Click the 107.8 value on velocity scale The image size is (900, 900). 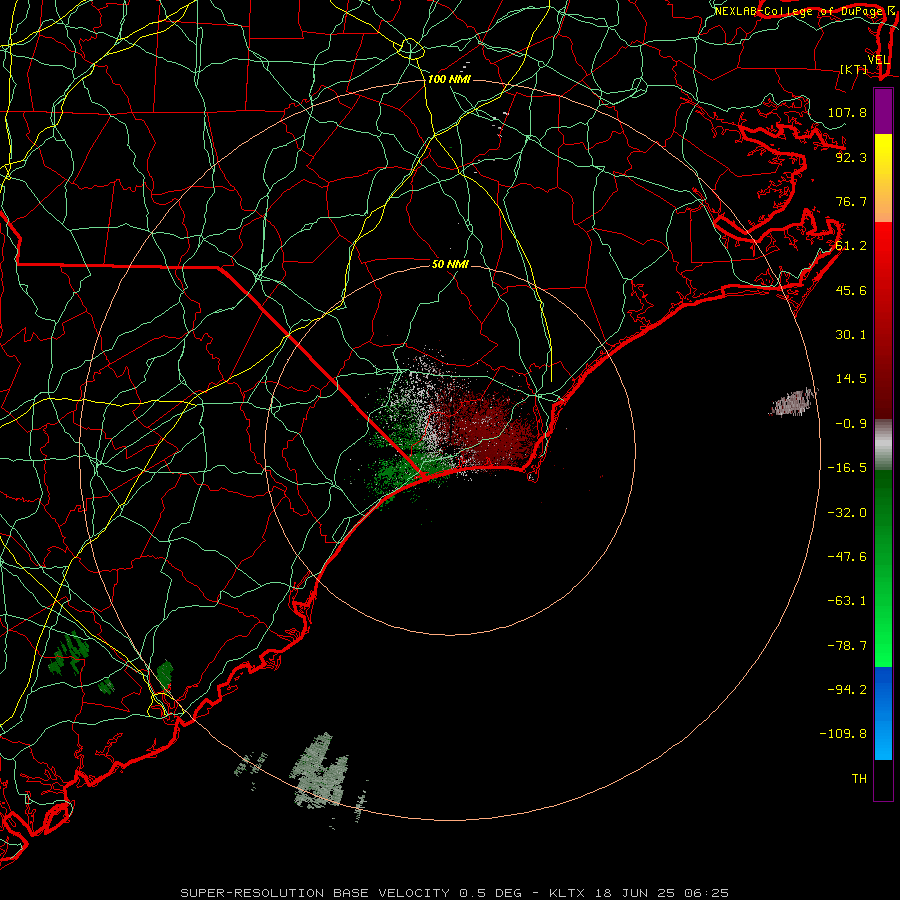pos(847,112)
